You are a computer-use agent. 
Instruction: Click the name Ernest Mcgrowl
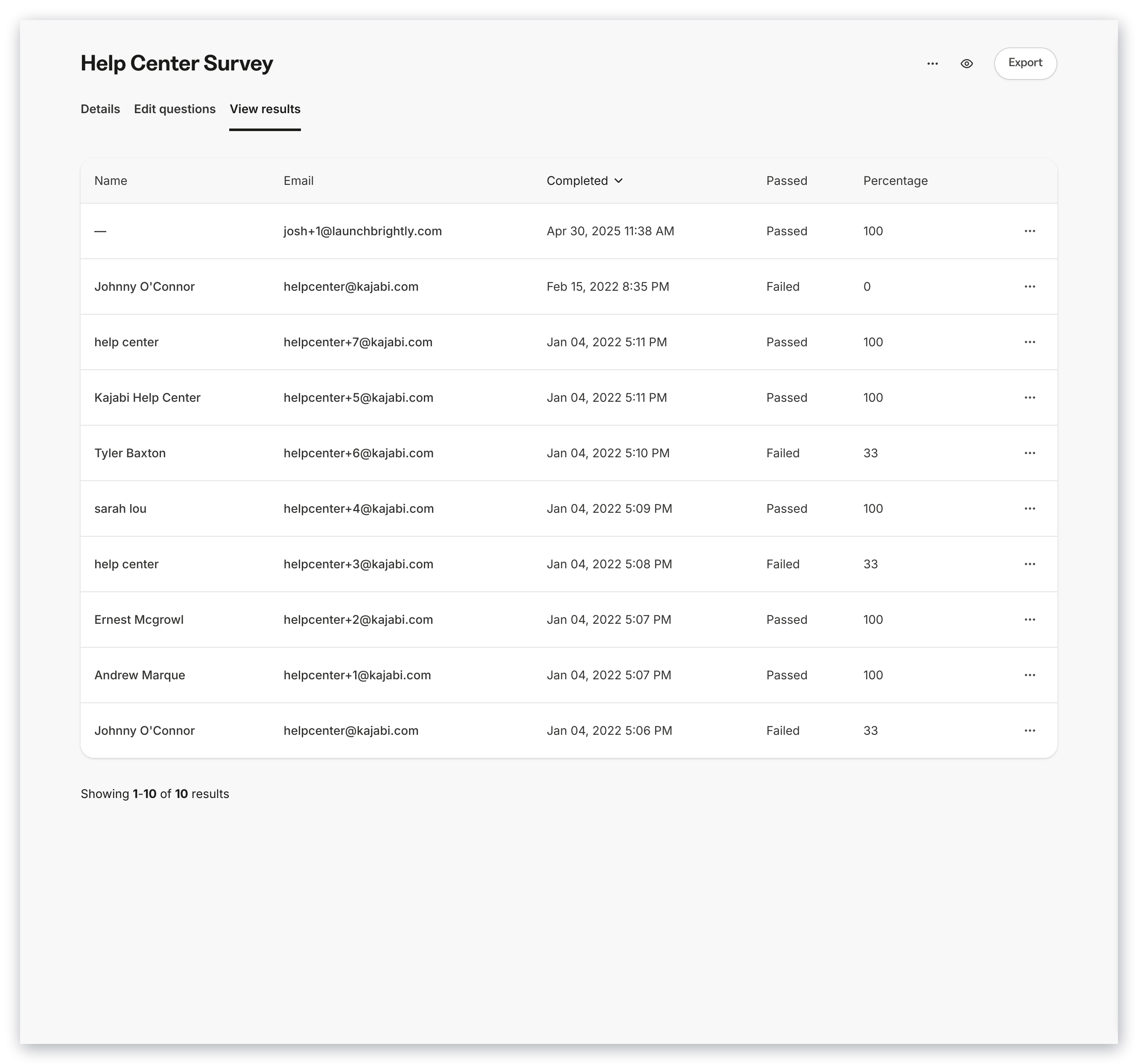coord(139,620)
